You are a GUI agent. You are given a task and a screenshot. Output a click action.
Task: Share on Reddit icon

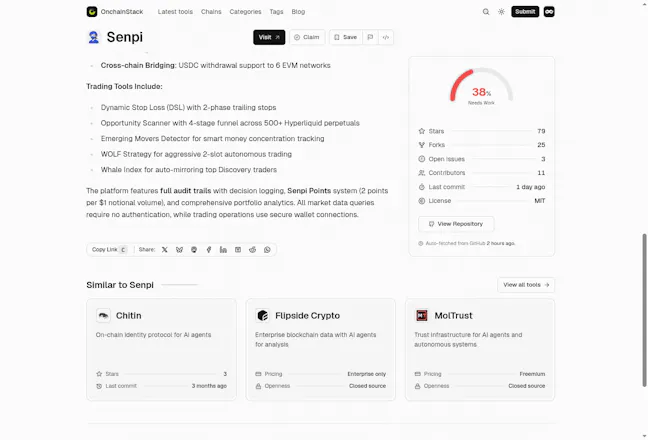point(253,250)
